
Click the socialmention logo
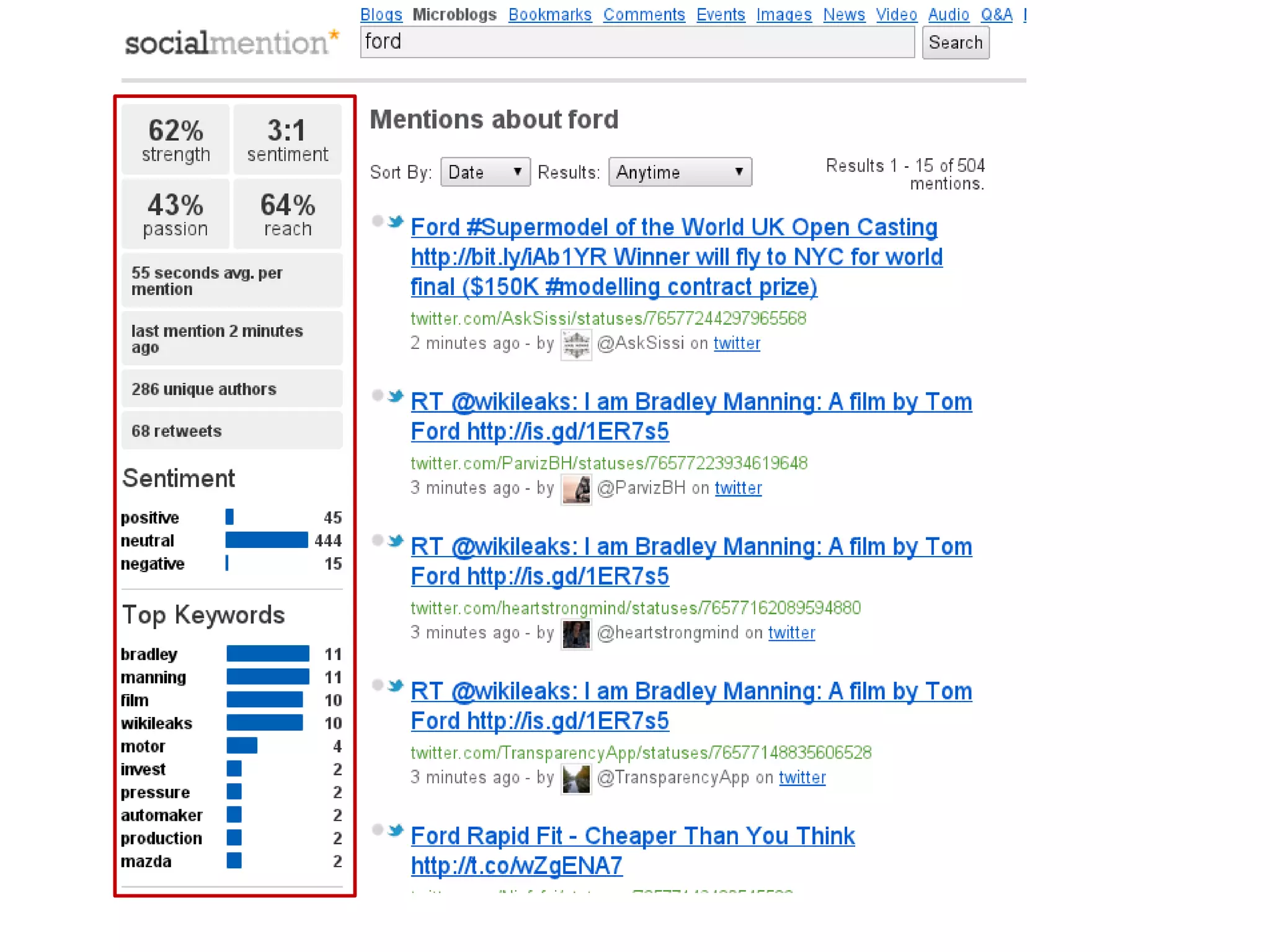231,43
